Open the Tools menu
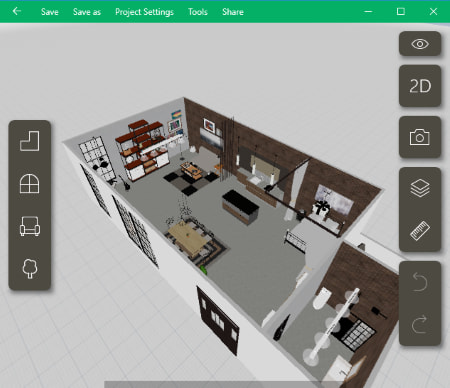The height and width of the screenshot is (388, 450). pyautogui.click(x=198, y=12)
